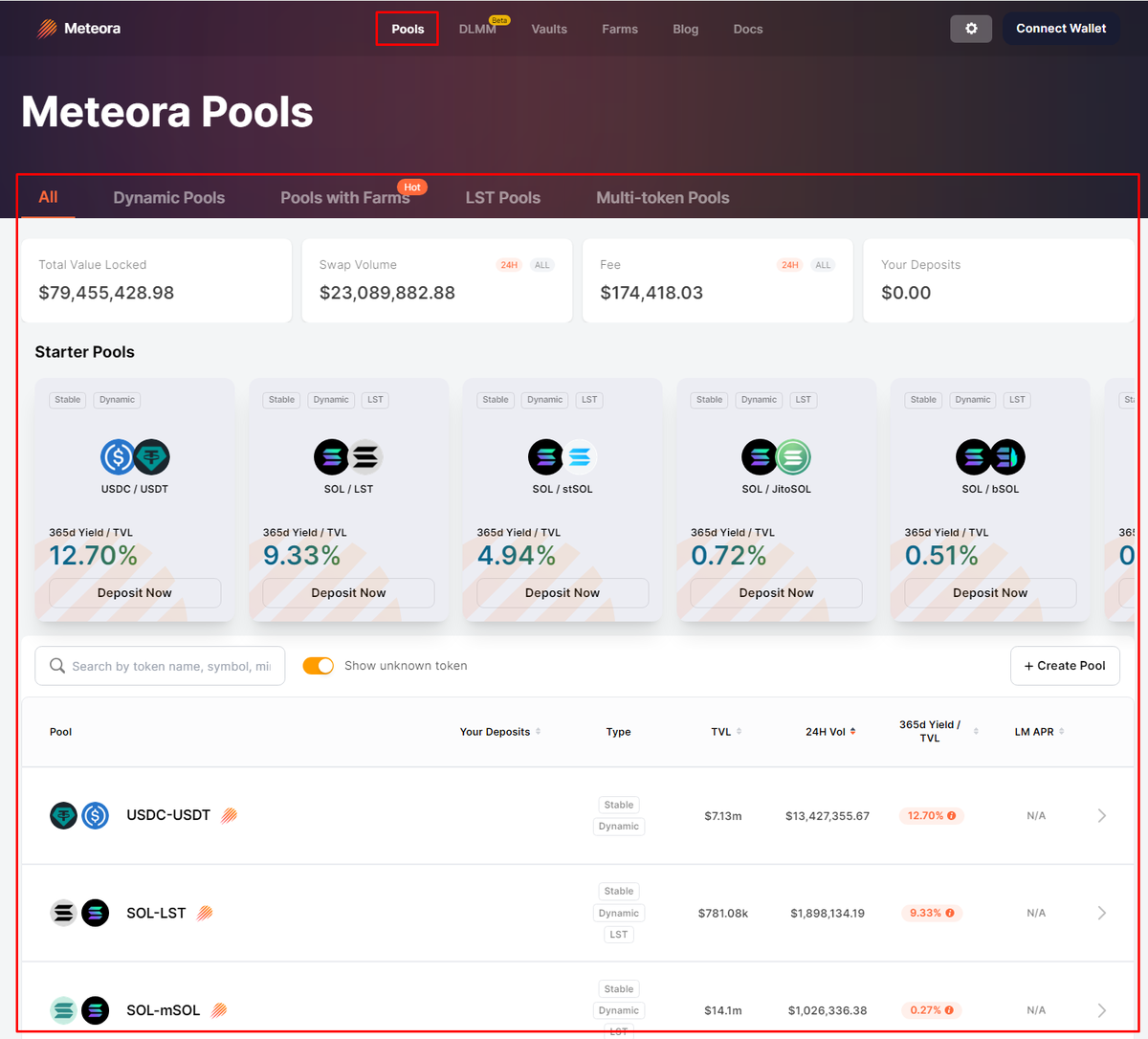Open settings via the gear icon

point(971,29)
